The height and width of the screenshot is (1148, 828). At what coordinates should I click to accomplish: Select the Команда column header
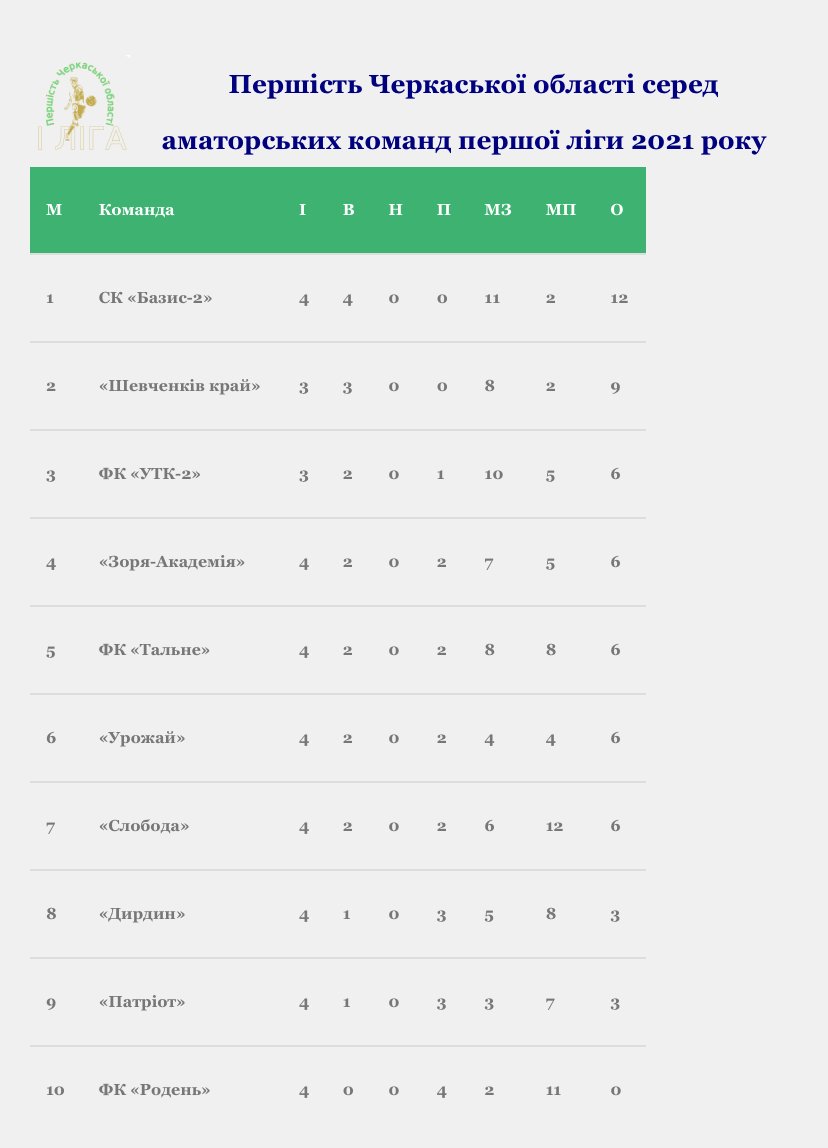click(136, 209)
